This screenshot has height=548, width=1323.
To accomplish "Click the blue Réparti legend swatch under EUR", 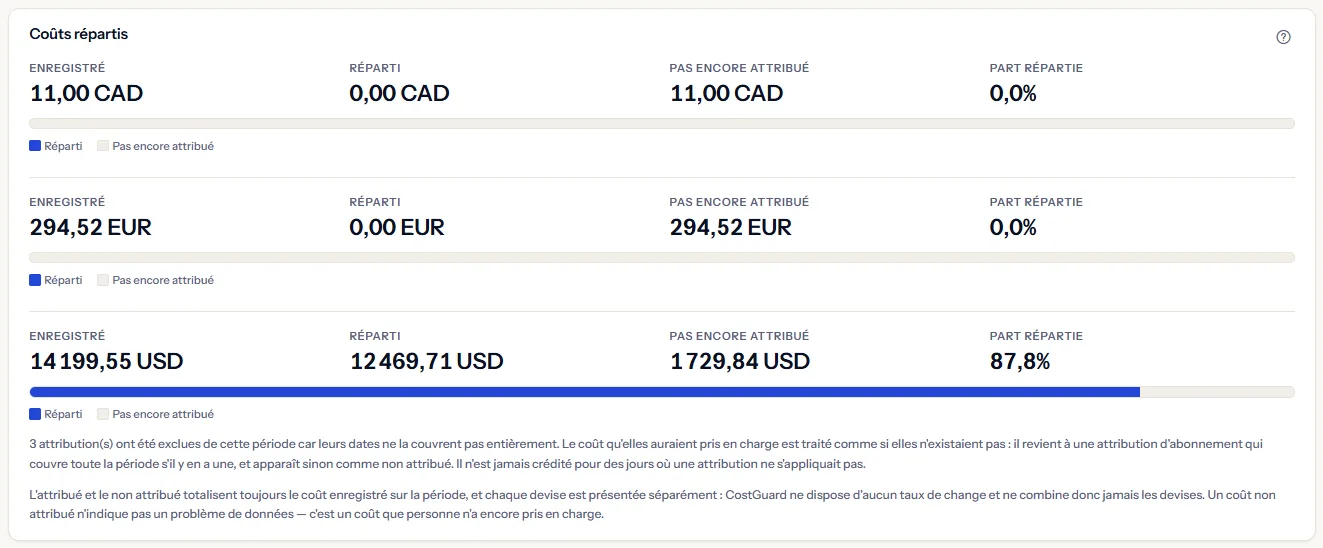I will coord(35,280).
